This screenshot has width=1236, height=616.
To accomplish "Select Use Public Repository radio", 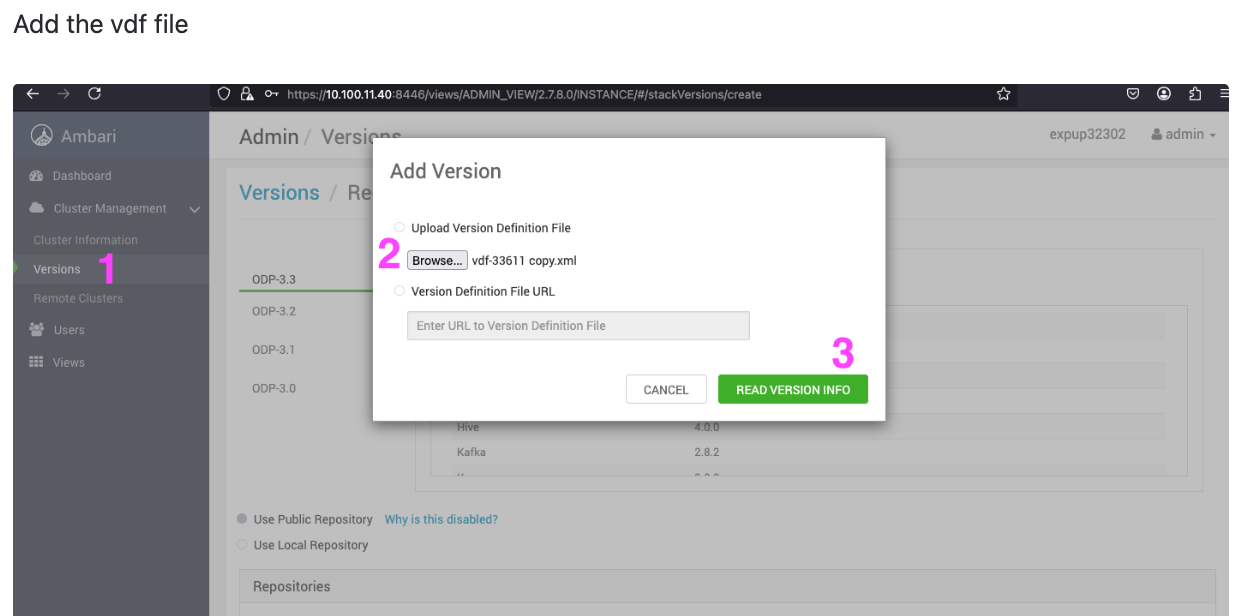I will [242, 519].
